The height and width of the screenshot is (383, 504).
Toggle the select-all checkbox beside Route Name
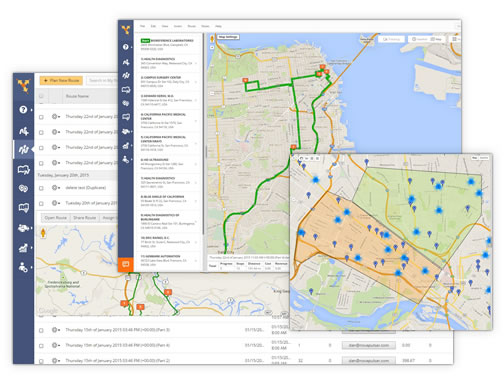(41, 96)
